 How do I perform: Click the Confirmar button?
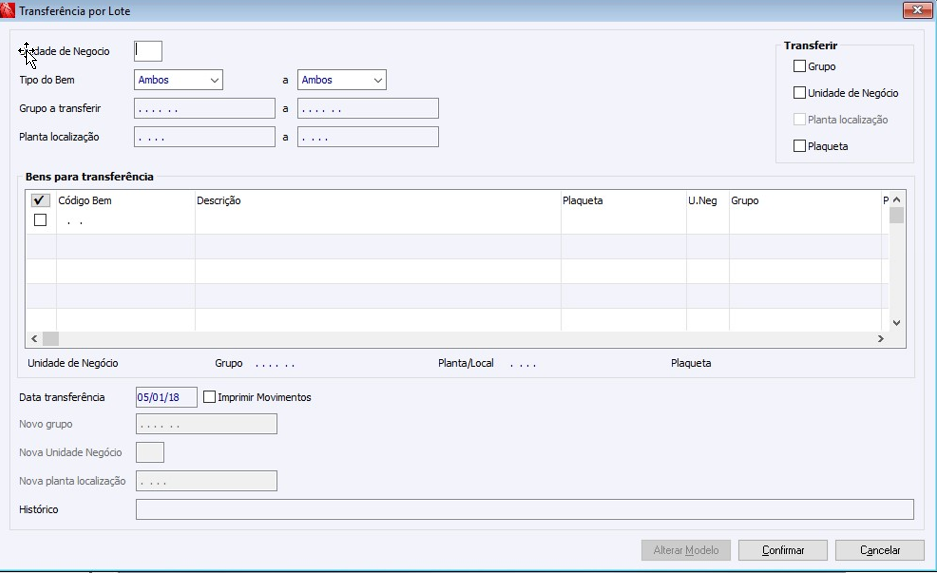point(783,550)
